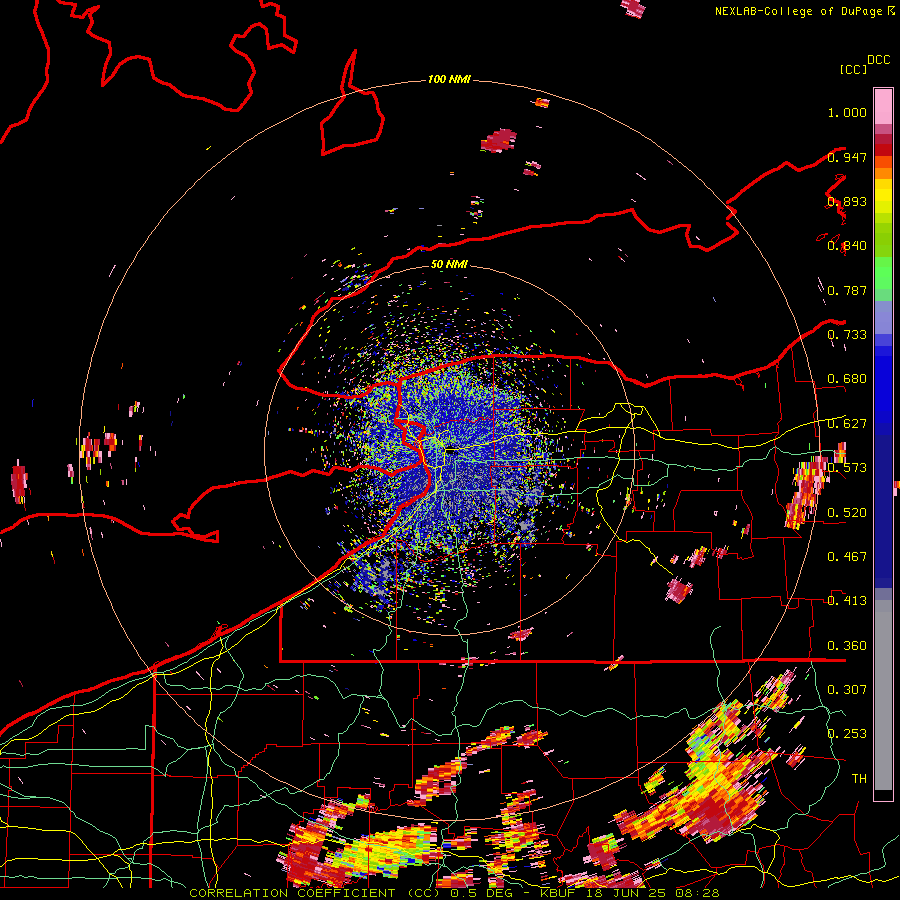Select the 0.840 value on the color scale
The width and height of the screenshot is (900, 900).
point(847,246)
